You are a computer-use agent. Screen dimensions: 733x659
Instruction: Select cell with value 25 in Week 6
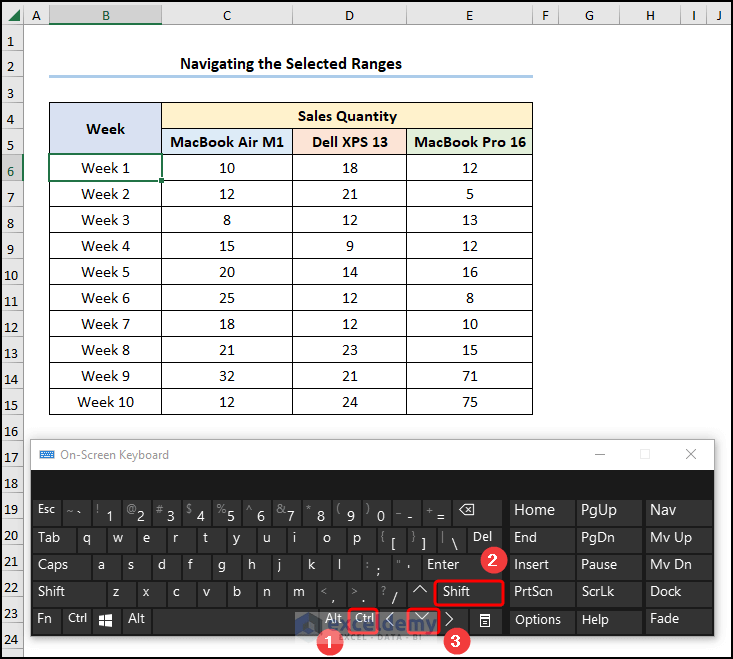(227, 298)
